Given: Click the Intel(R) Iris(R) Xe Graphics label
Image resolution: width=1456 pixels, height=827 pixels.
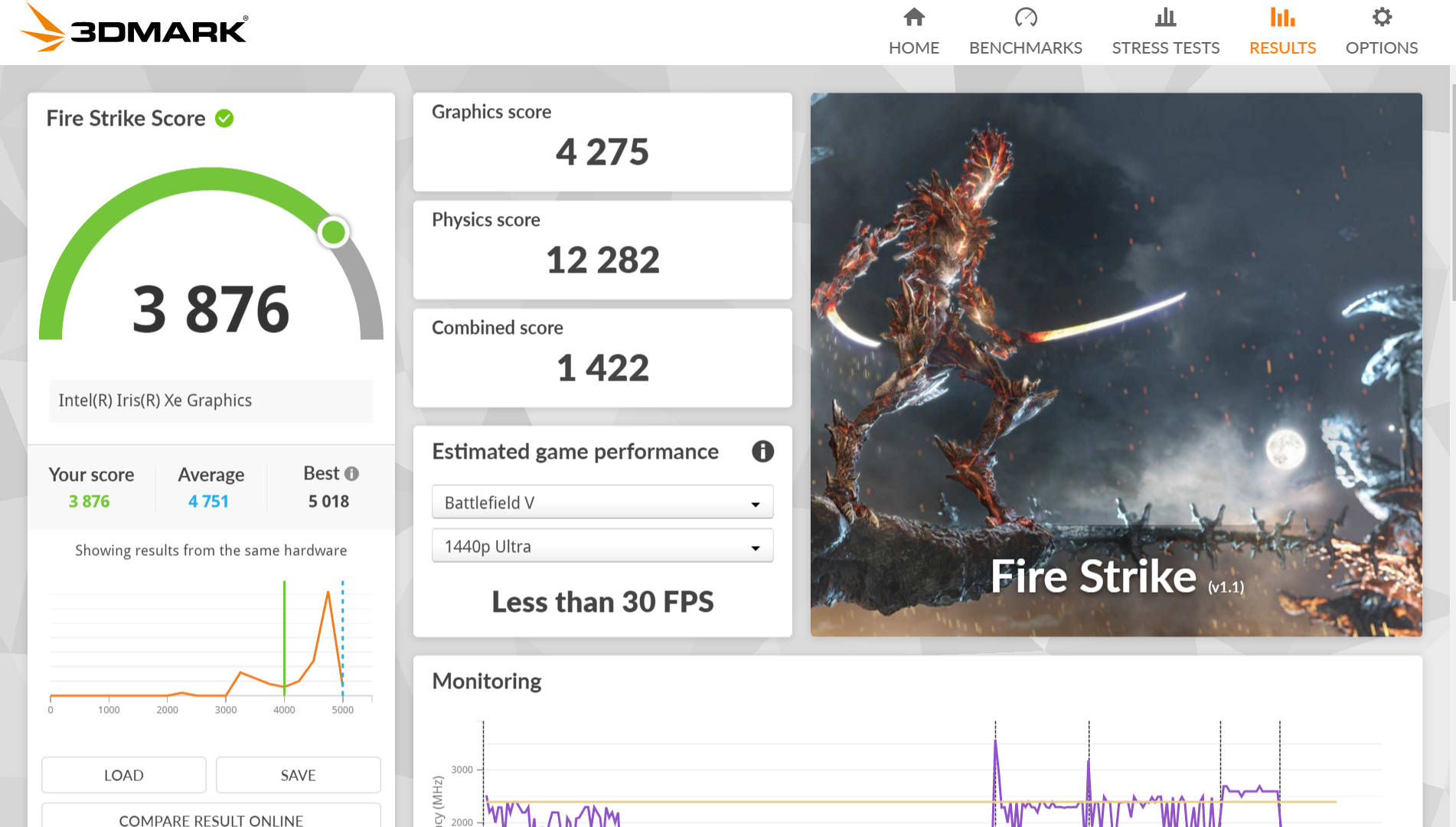Looking at the screenshot, I should click(x=155, y=400).
